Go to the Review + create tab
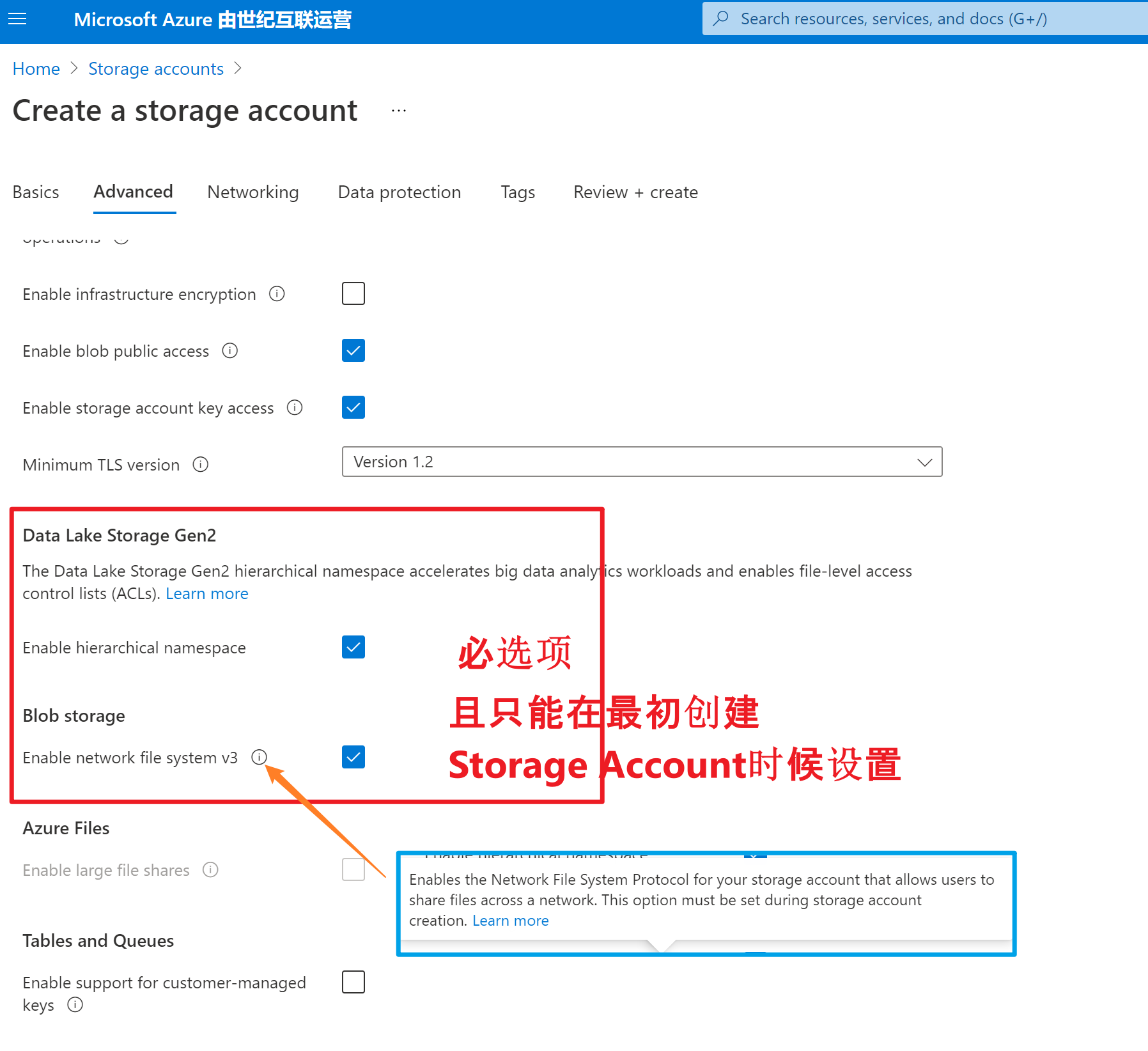The width and height of the screenshot is (1148, 1051). pos(635,192)
